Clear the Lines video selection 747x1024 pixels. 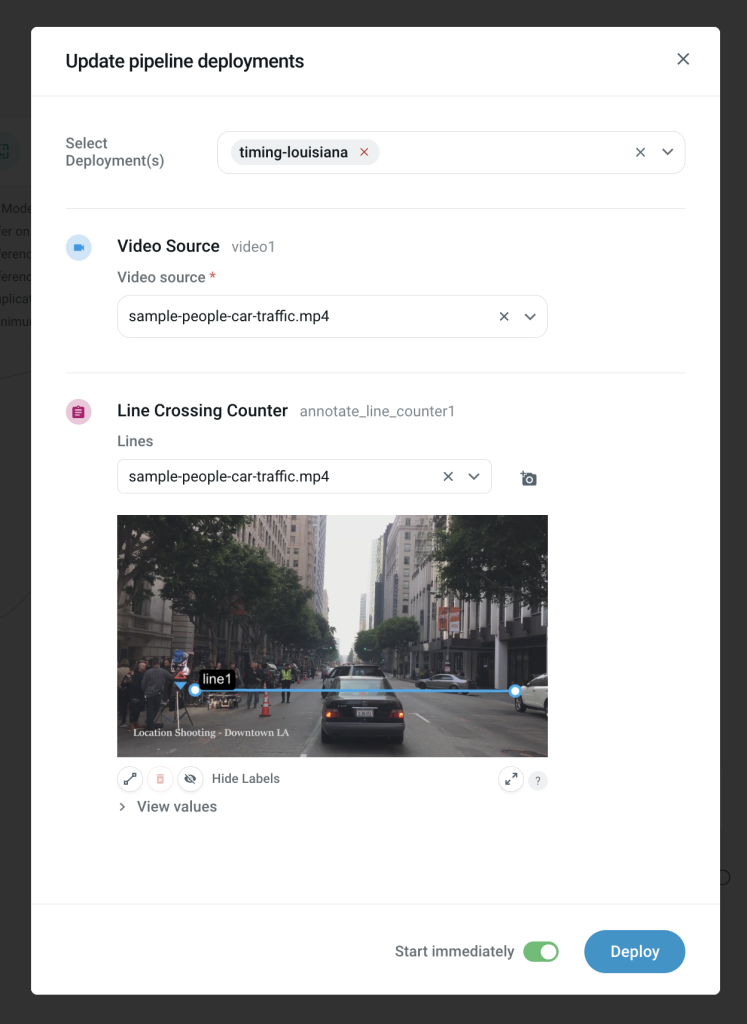(x=448, y=477)
